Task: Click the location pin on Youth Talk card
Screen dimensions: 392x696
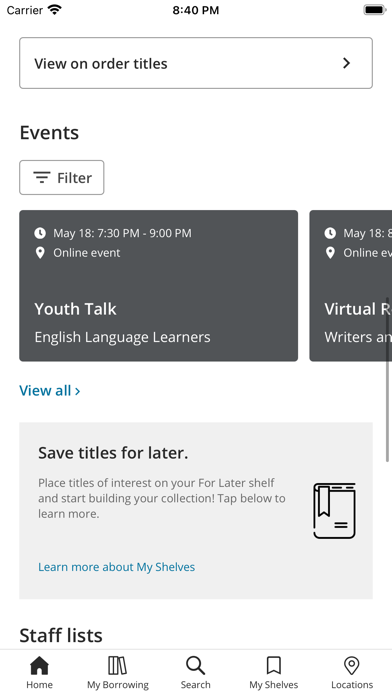Action: click(x=40, y=253)
